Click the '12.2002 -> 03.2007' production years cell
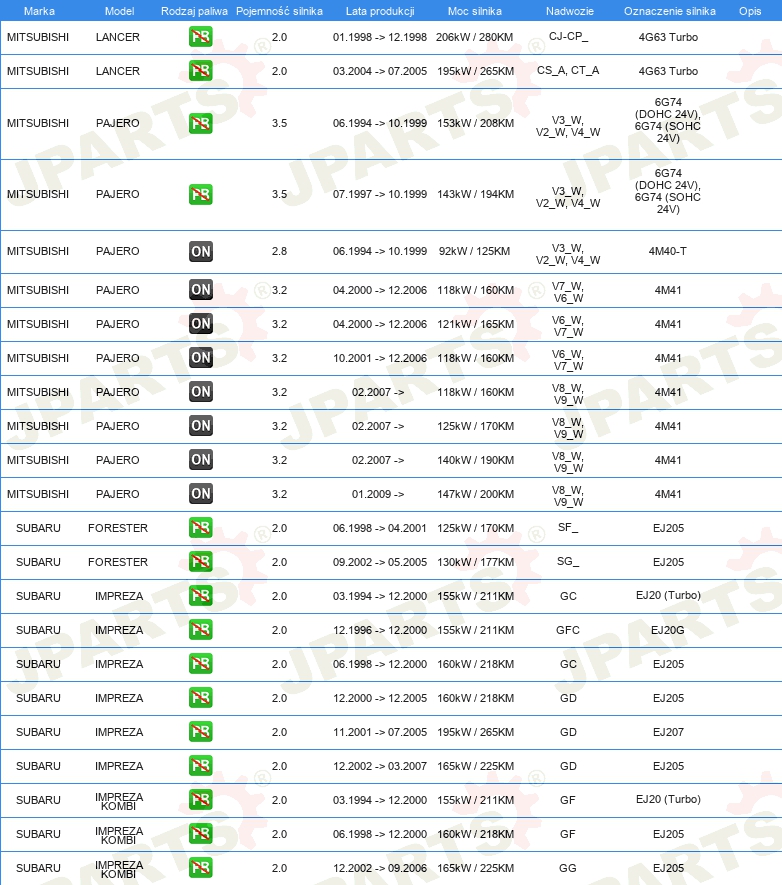 [x=380, y=766]
